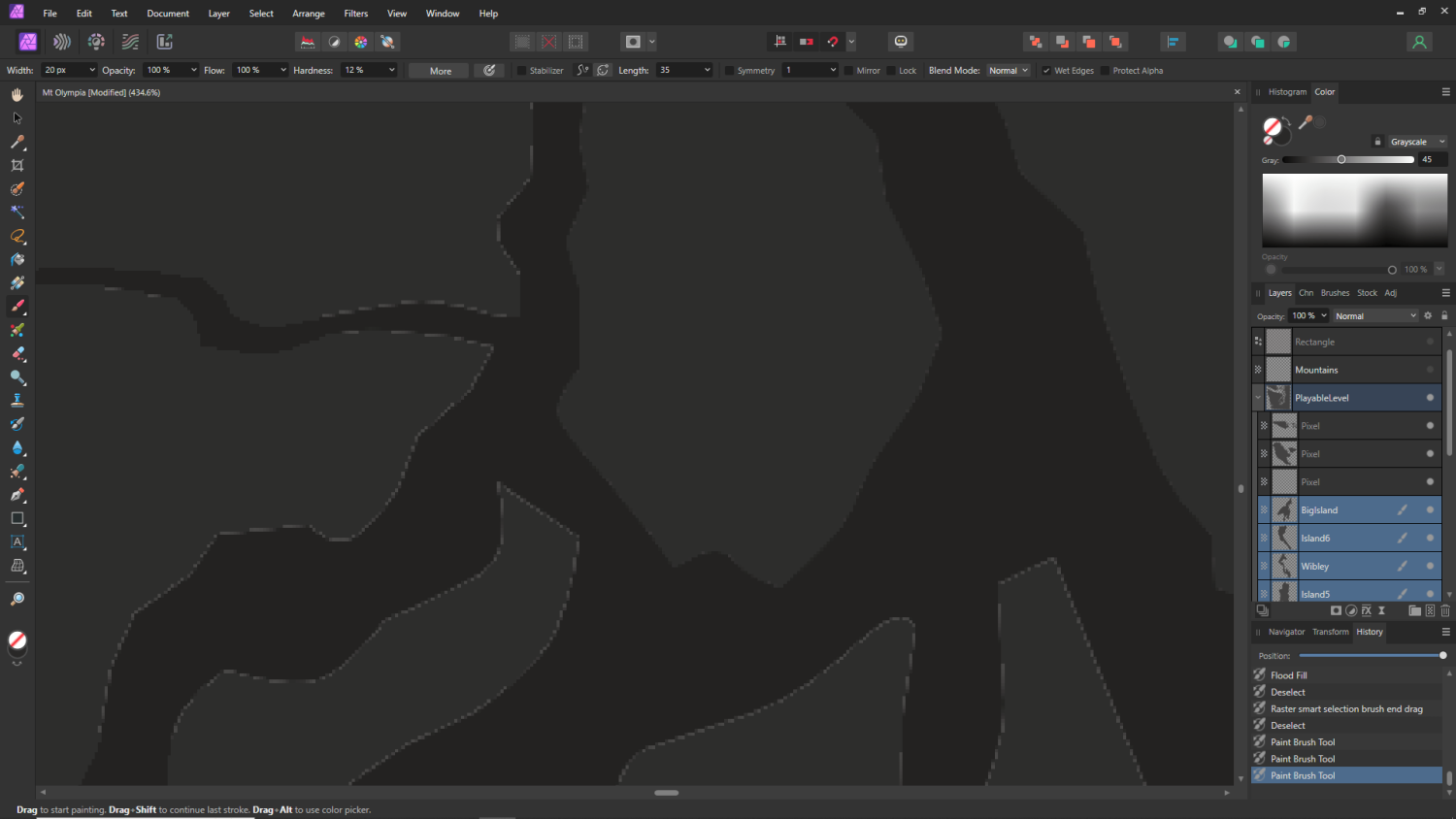
Task: Select the Crop tool
Action: [17, 166]
